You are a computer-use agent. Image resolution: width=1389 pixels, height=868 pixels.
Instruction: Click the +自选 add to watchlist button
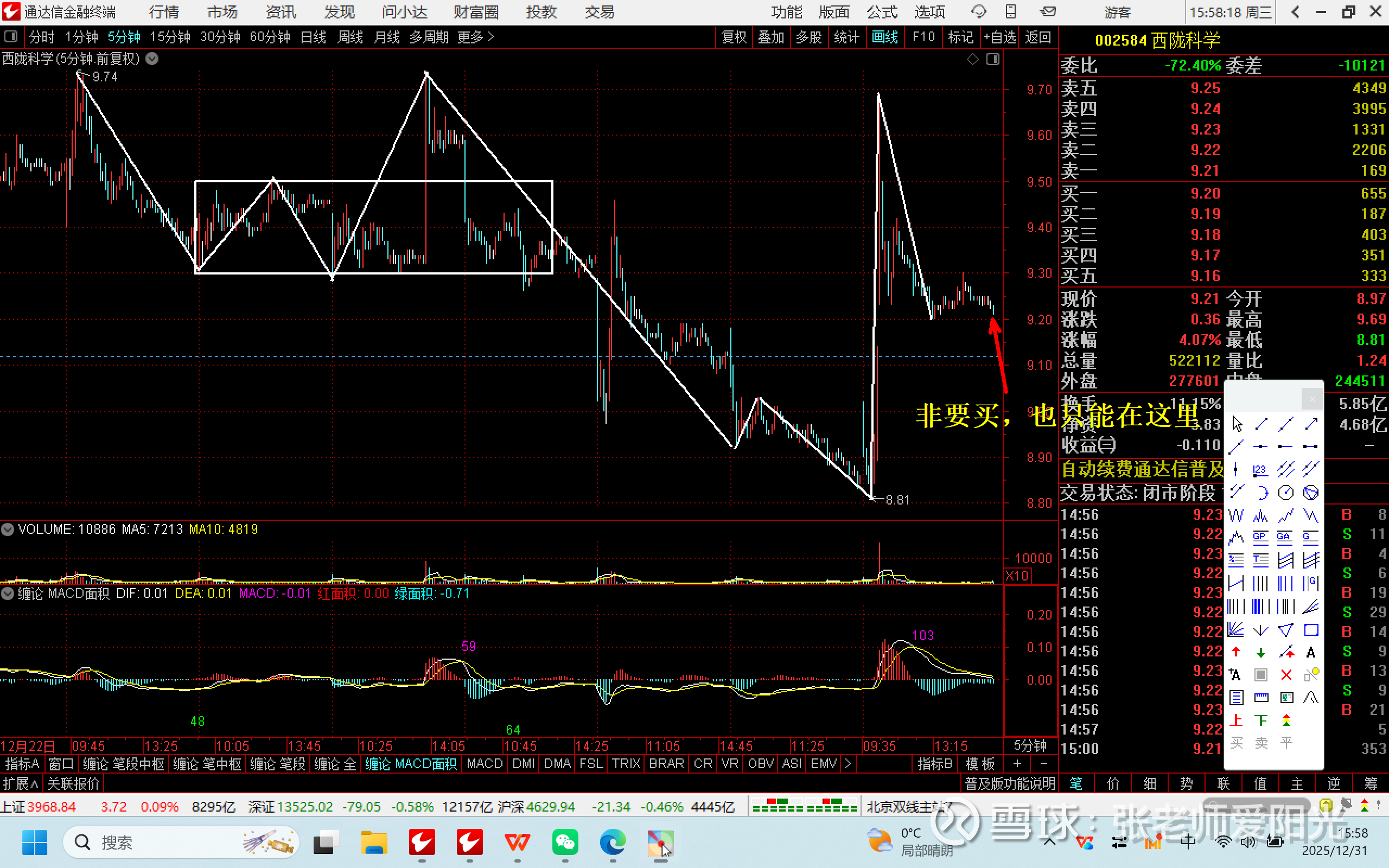(x=999, y=37)
